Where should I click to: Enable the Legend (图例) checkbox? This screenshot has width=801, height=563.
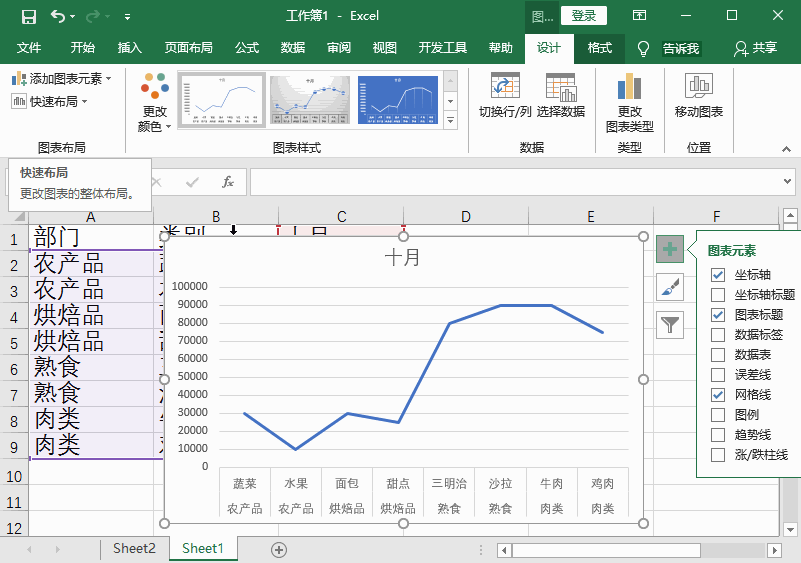[x=718, y=415]
